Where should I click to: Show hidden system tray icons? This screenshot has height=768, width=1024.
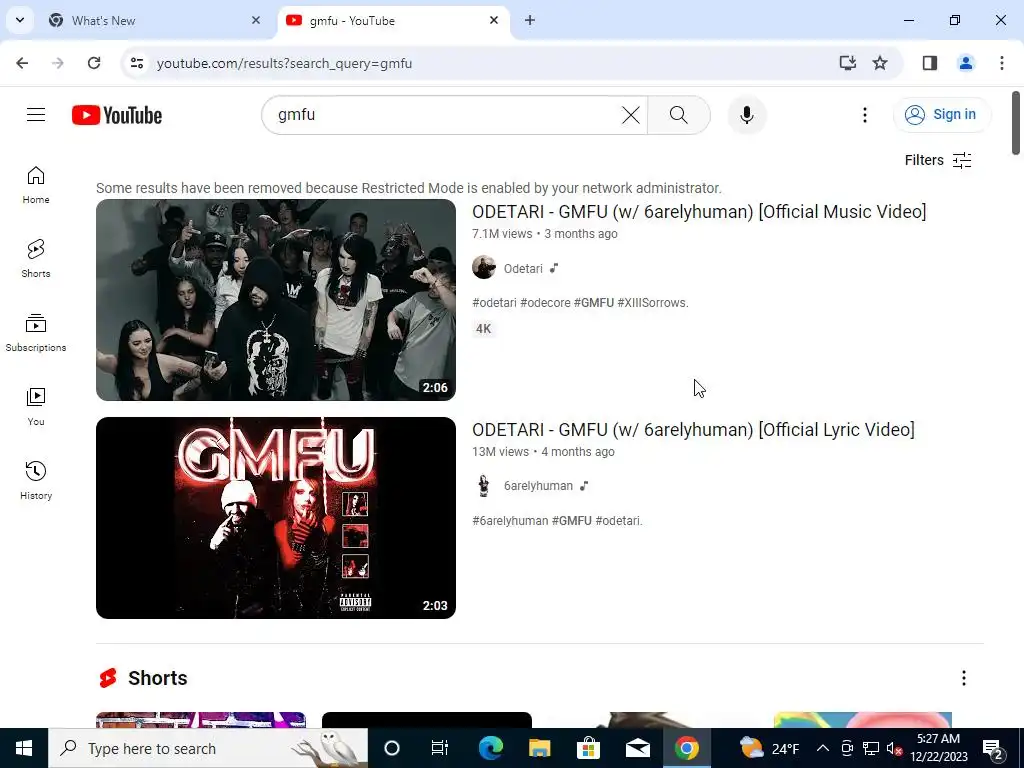pyautogui.click(x=823, y=748)
